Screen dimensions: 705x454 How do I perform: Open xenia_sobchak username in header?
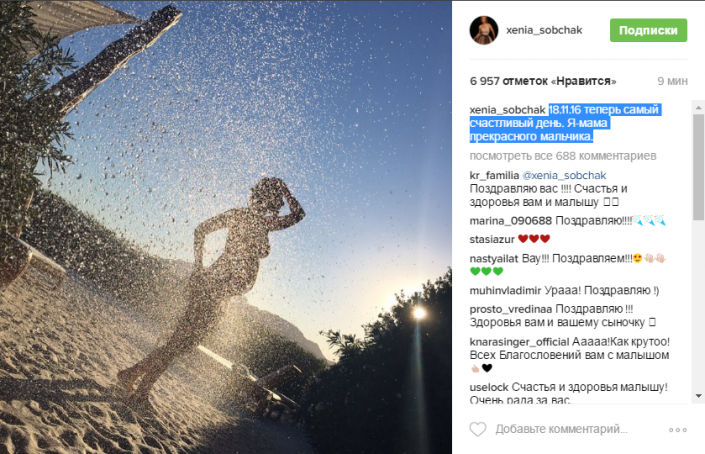pyautogui.click(x=544, y=30)
